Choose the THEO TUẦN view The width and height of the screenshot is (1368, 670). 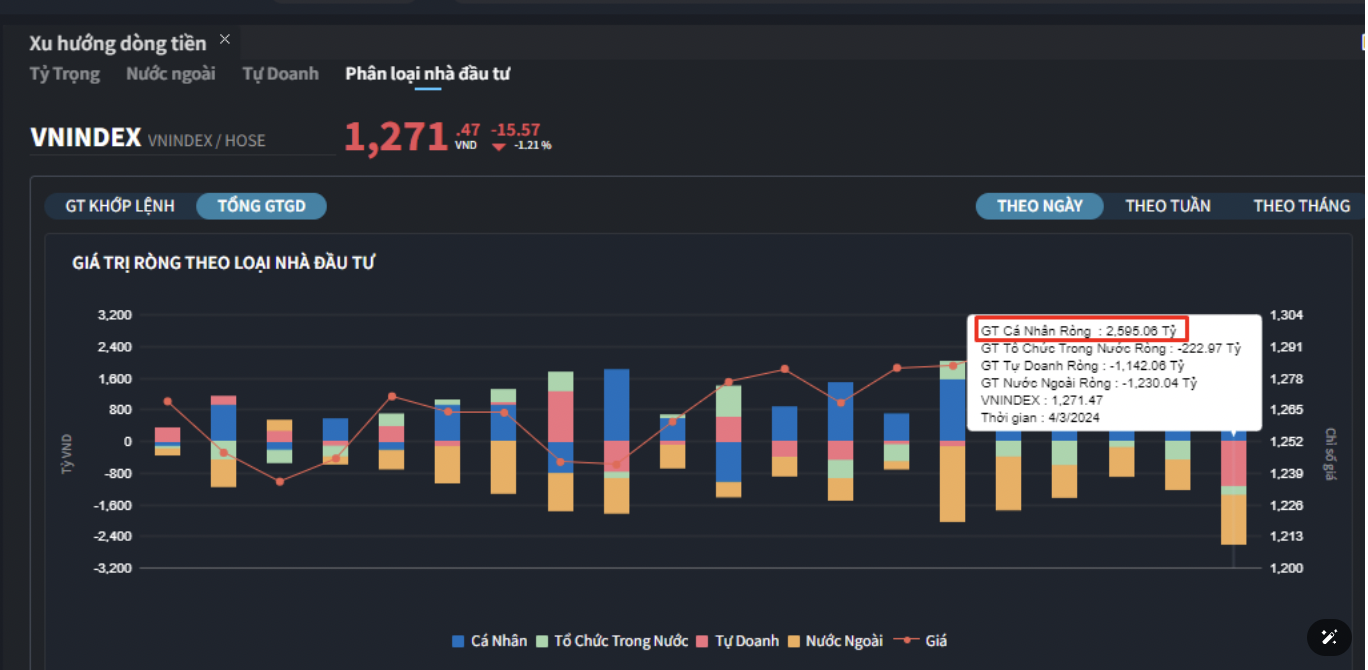pyautogui.click(x=1168, y=206)
